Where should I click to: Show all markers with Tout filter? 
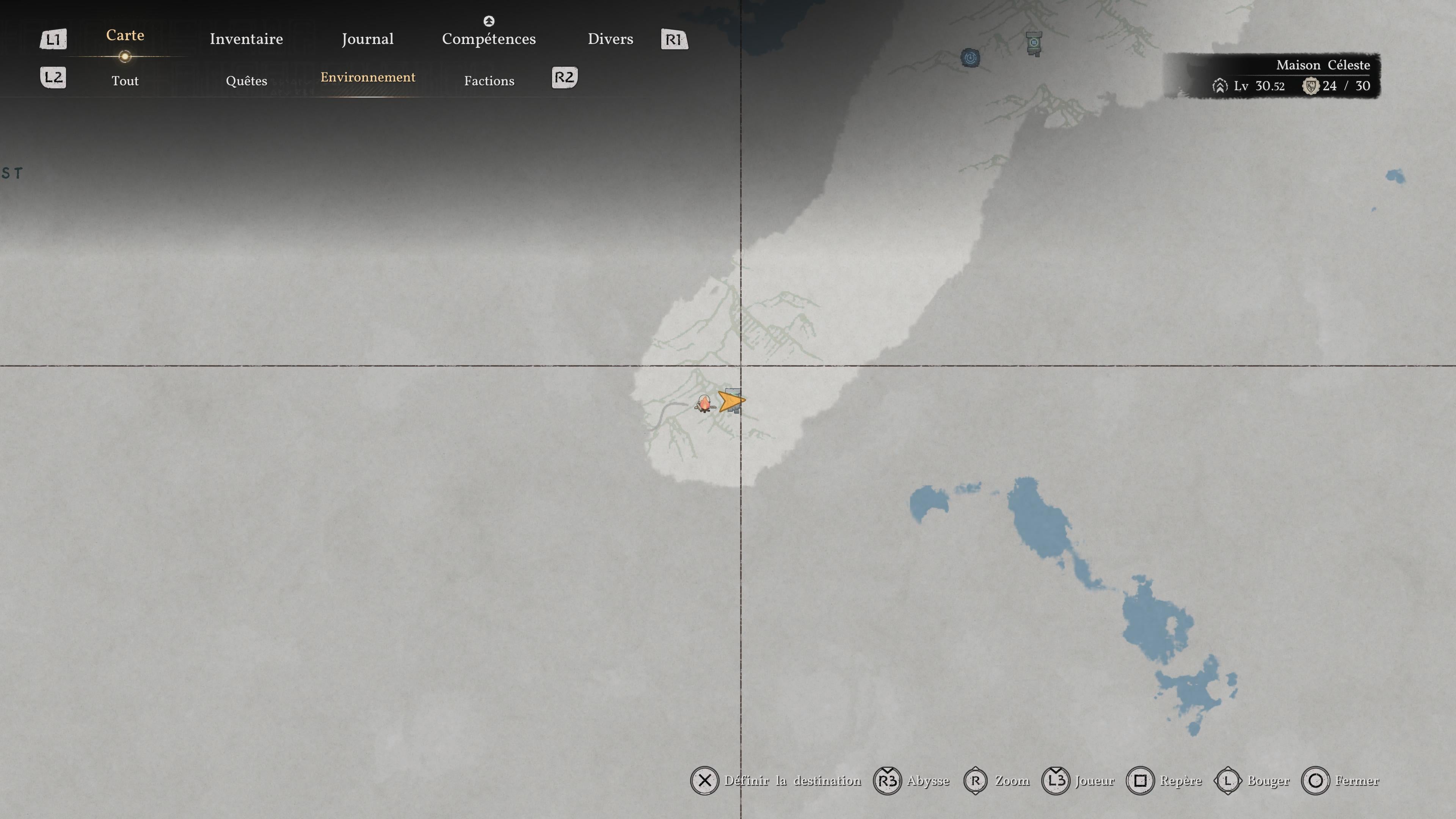click(x=125, y=81)
